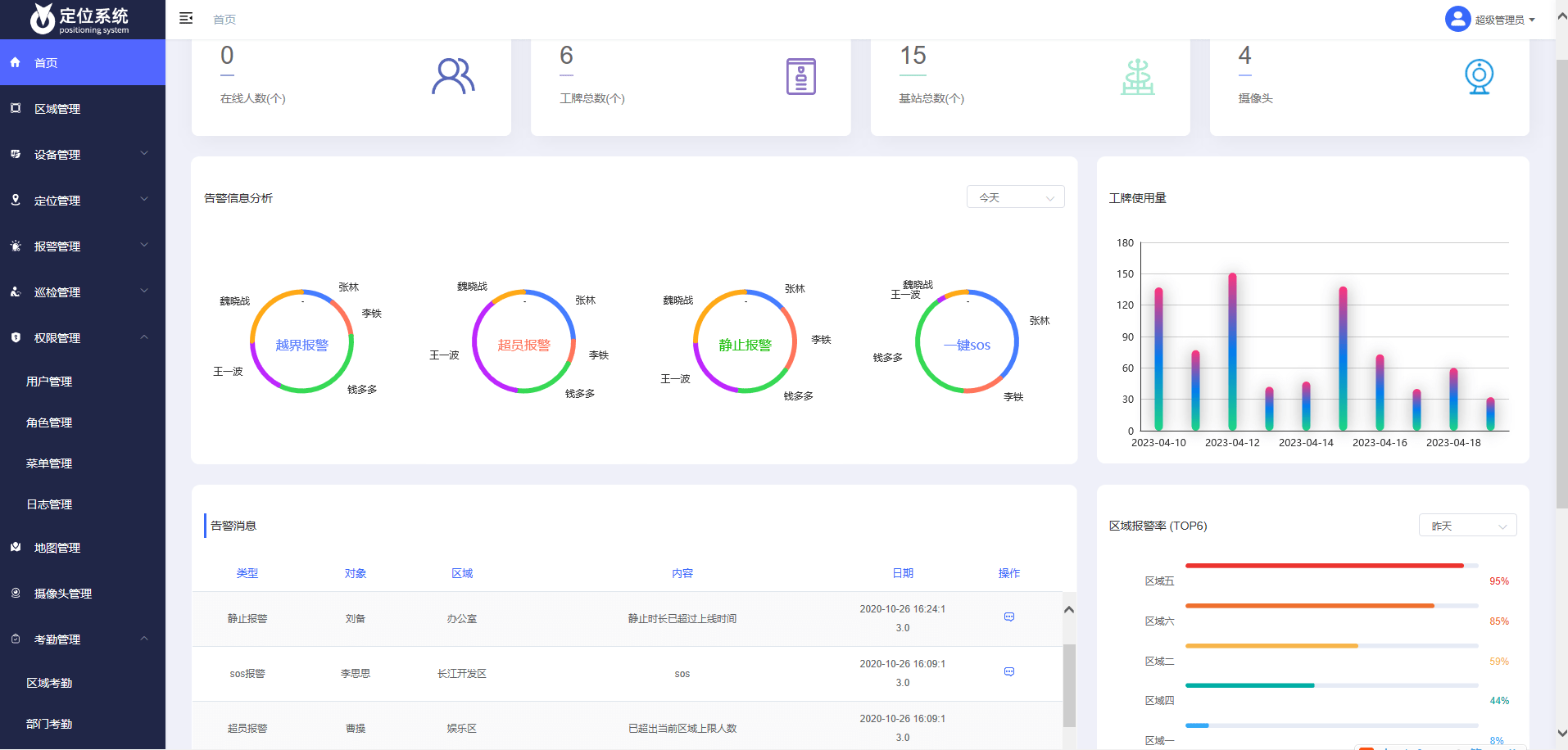
Task: Click the 摄像头管理 camera icon
Action: pos(15,593)
